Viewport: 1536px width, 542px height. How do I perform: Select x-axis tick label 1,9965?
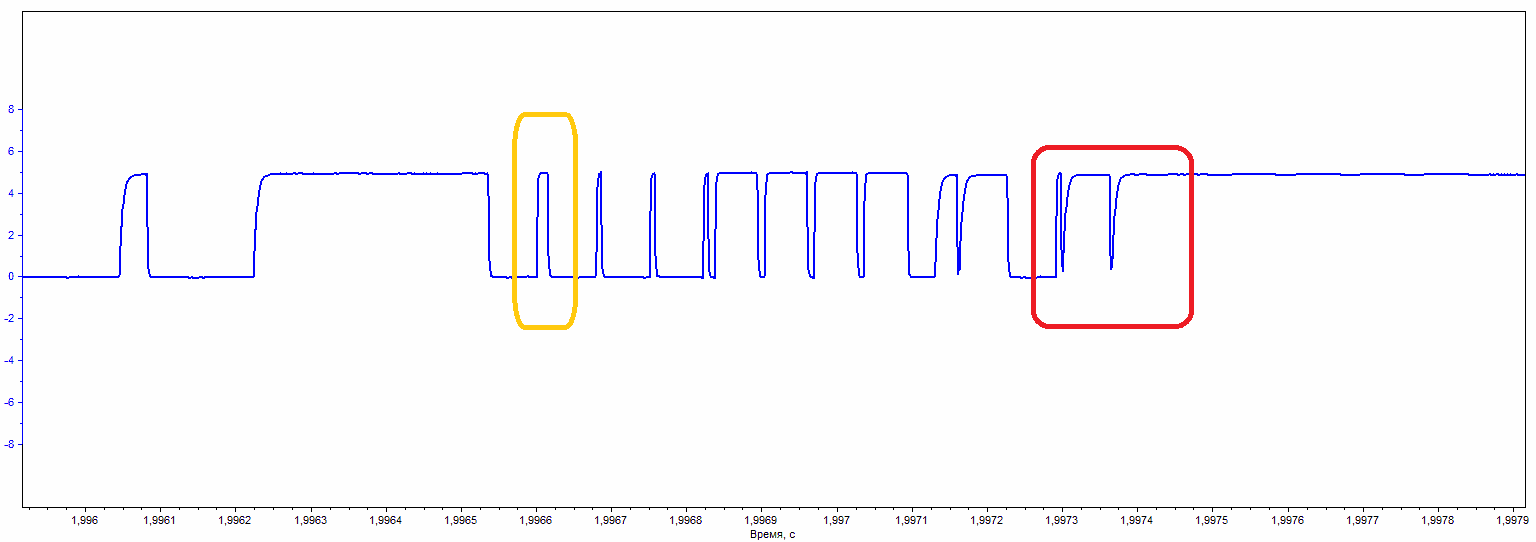coord(459,521)
